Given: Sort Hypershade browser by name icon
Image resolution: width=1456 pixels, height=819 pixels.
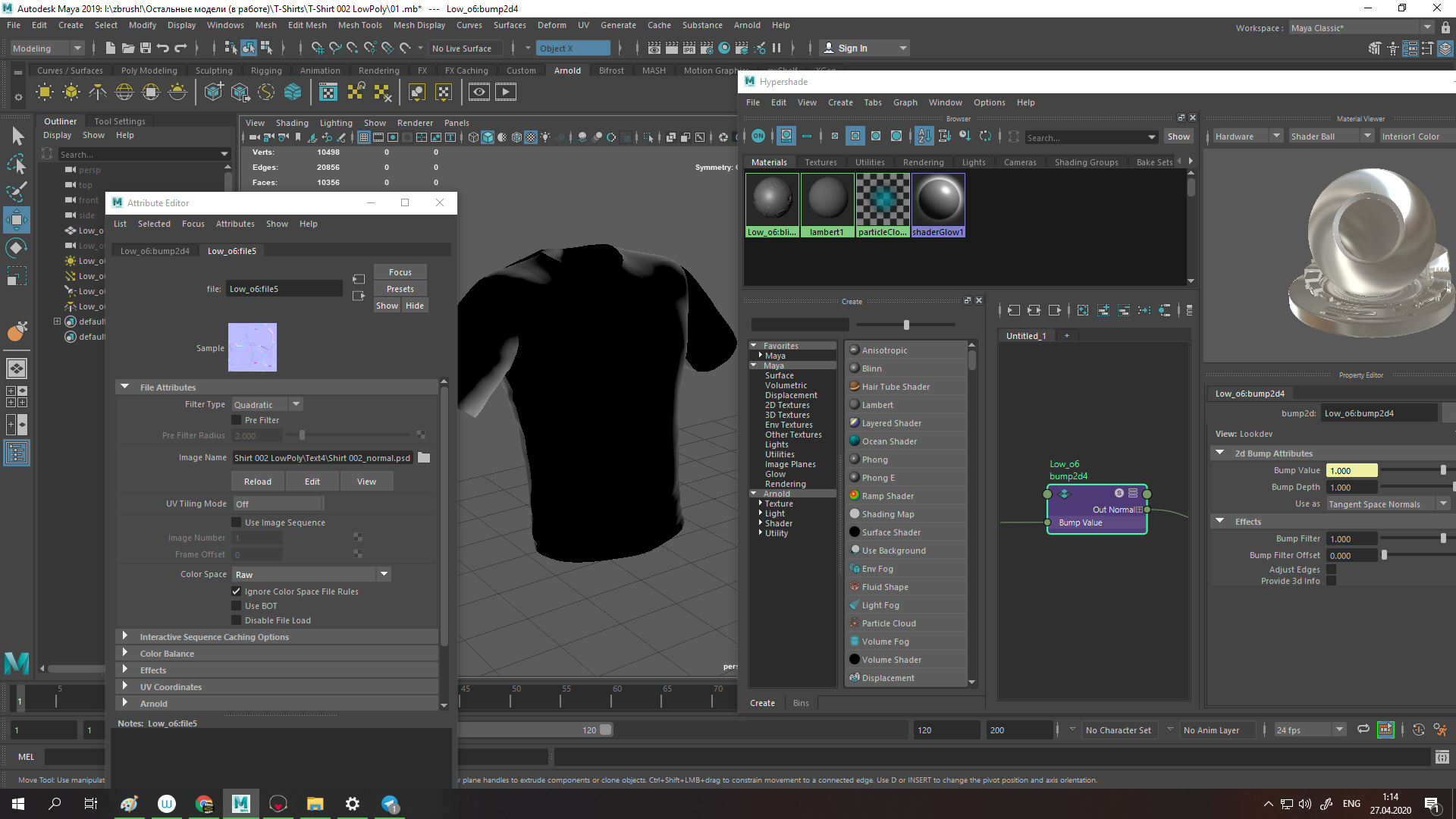Looking at the screenshot, I should pyautogui.click(x=924, y=136).
